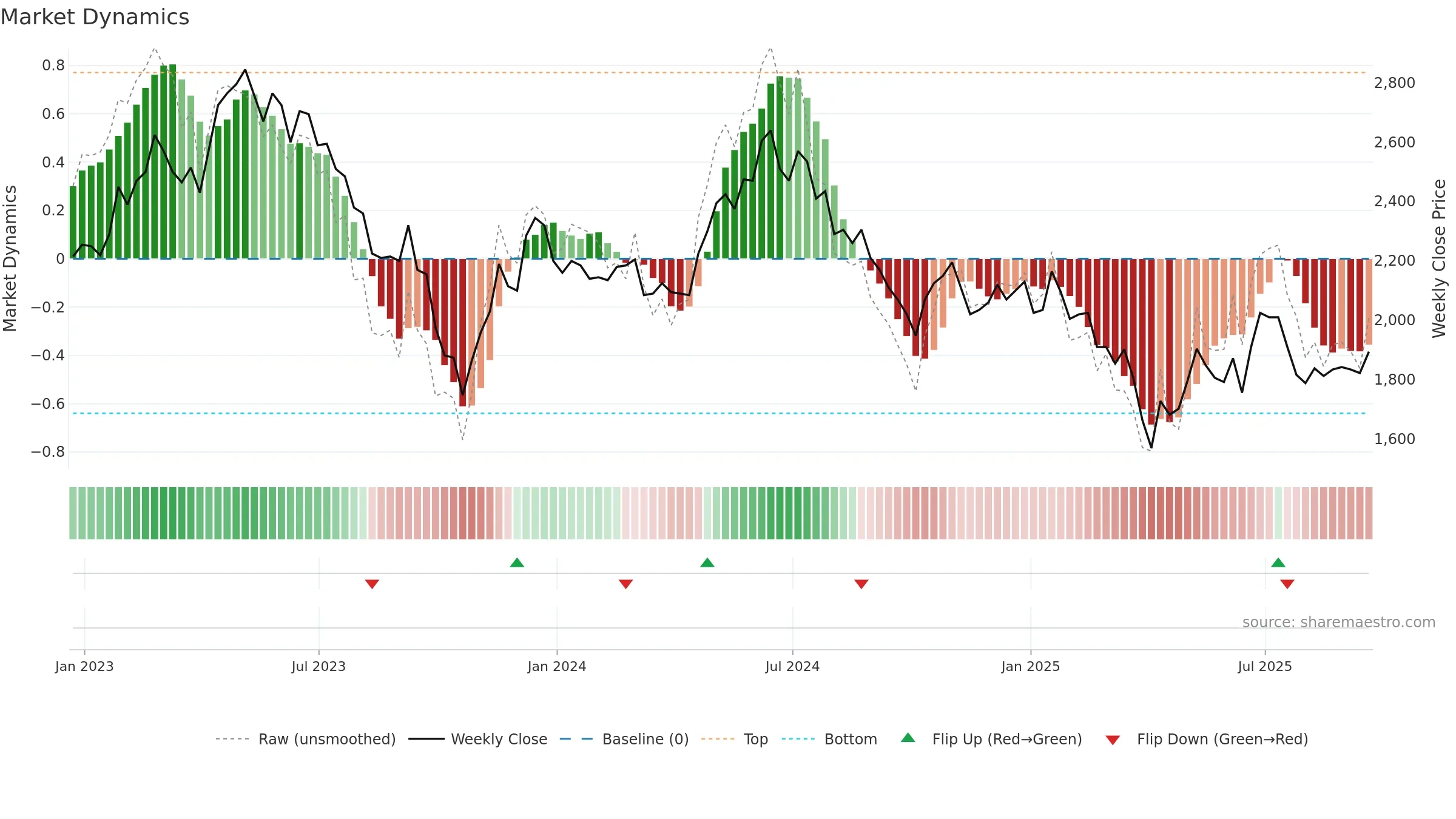Toggle Flip Down (Green→Red) legend entry

[x=1206, y=739]
